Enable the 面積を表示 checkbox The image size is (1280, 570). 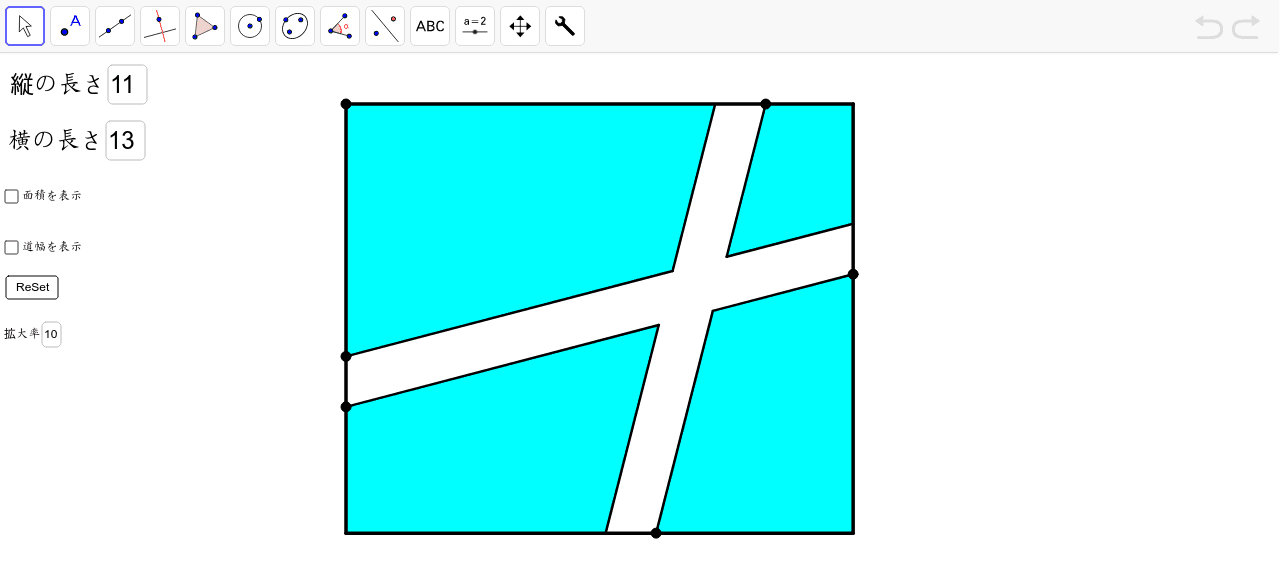[x=12, y=196]
